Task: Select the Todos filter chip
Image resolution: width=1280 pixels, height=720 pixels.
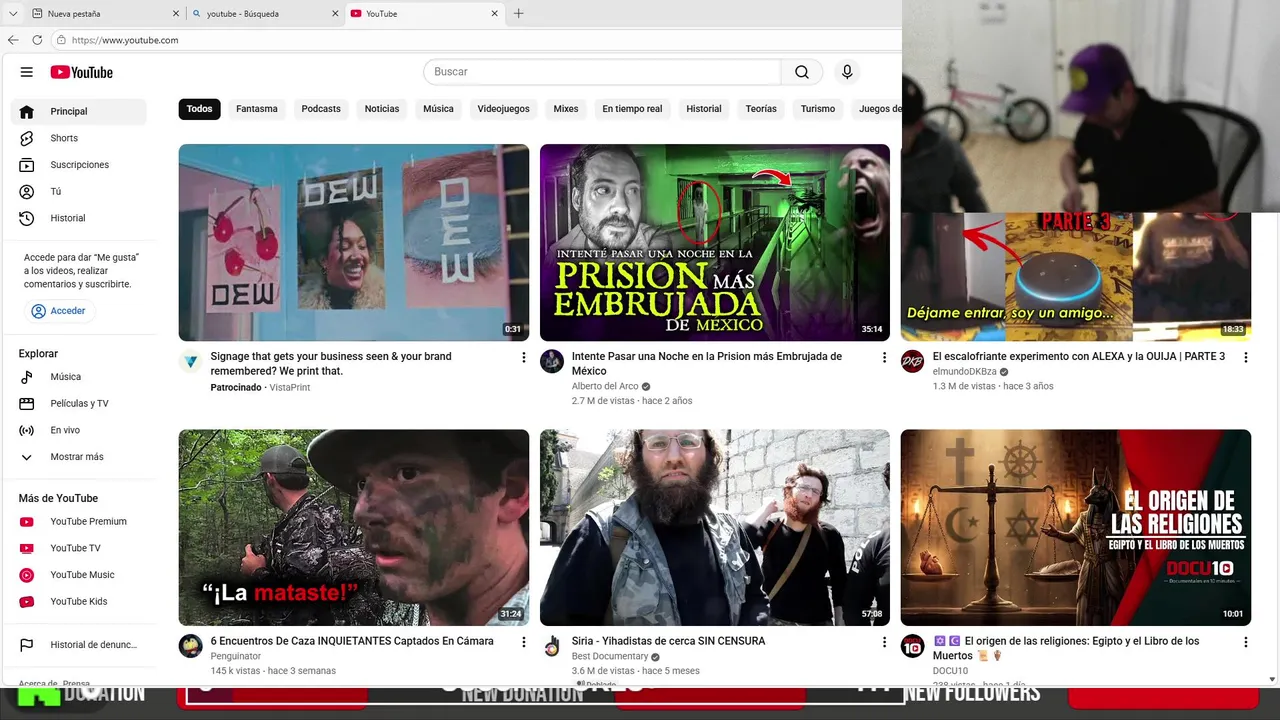Action: tap(200, 109)
